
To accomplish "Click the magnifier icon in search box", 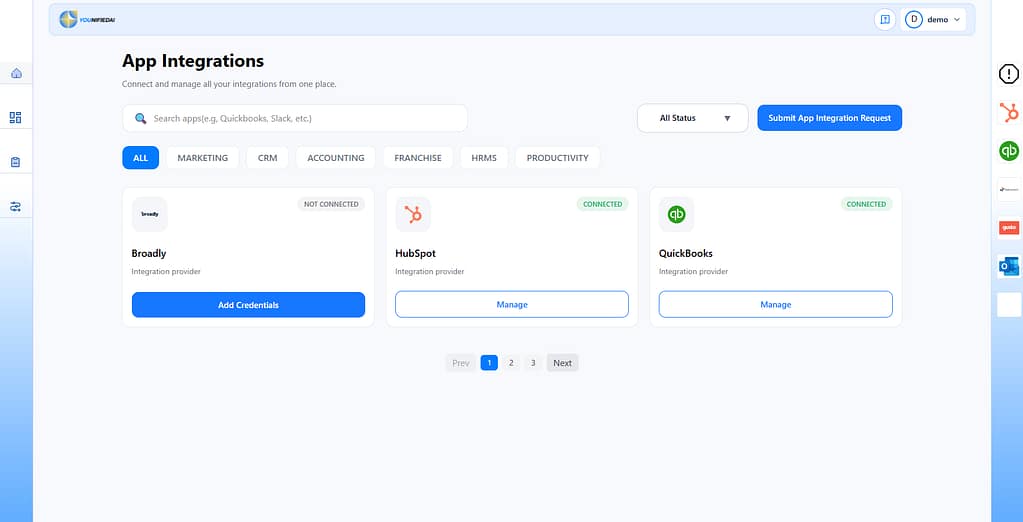I will [x=140, y=119].
